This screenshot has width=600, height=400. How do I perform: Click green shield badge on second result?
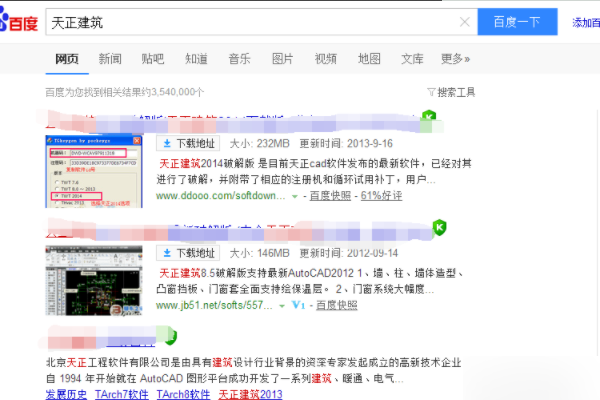[440, 227]
